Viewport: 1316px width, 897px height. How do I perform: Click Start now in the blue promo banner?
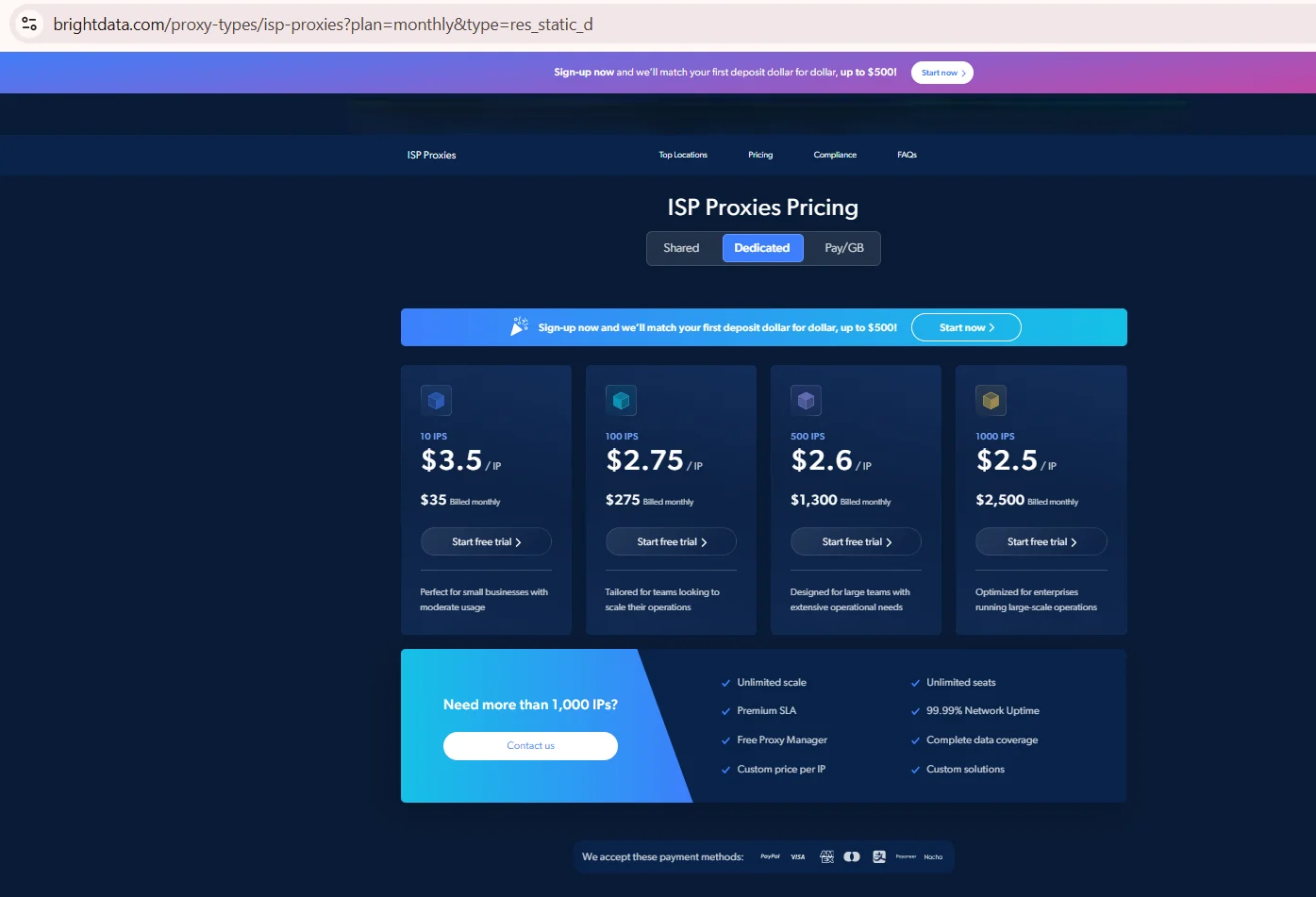click(966, 327)
